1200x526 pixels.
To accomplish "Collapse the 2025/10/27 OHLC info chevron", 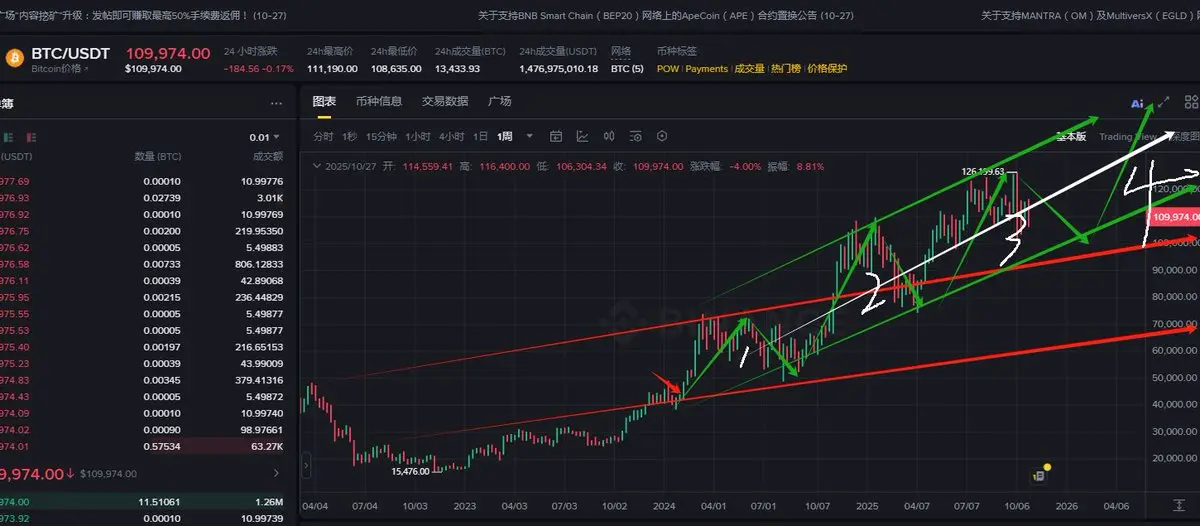I will tap(317, 166).
